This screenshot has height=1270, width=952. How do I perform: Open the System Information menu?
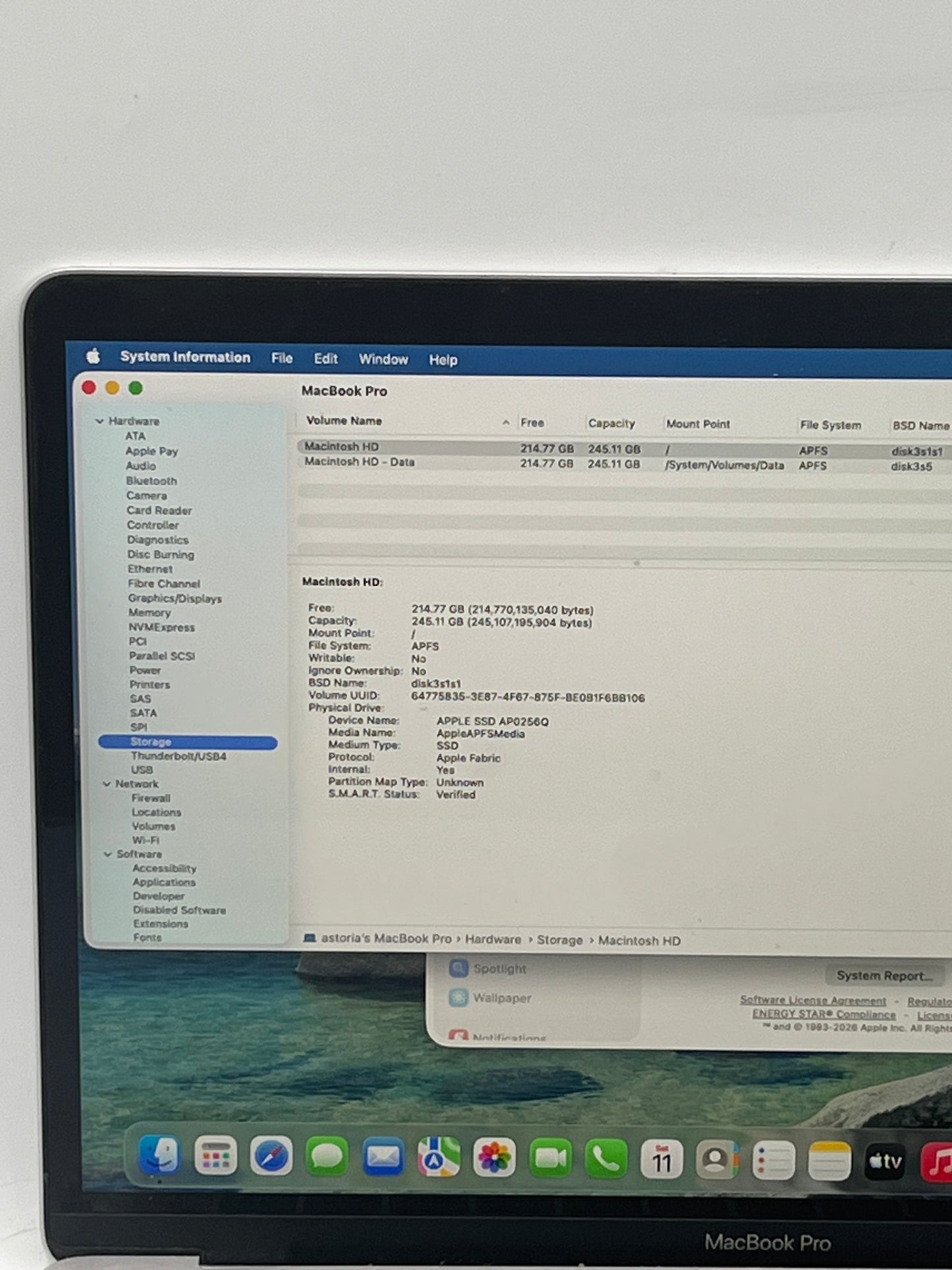(185, 357)
